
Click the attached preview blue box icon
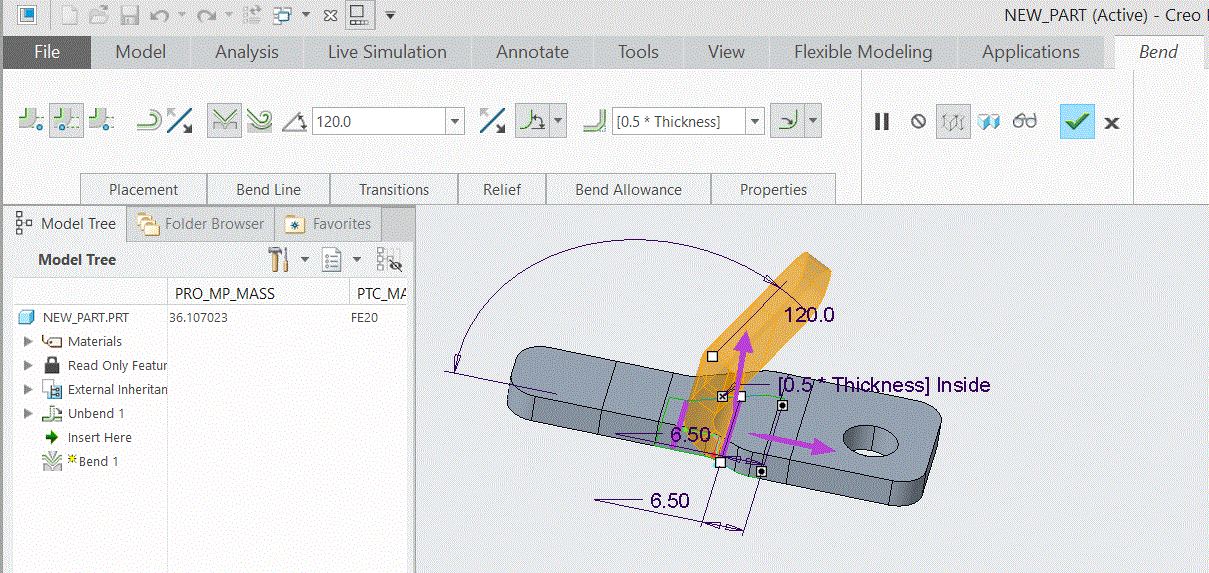(x=989, y=121)
